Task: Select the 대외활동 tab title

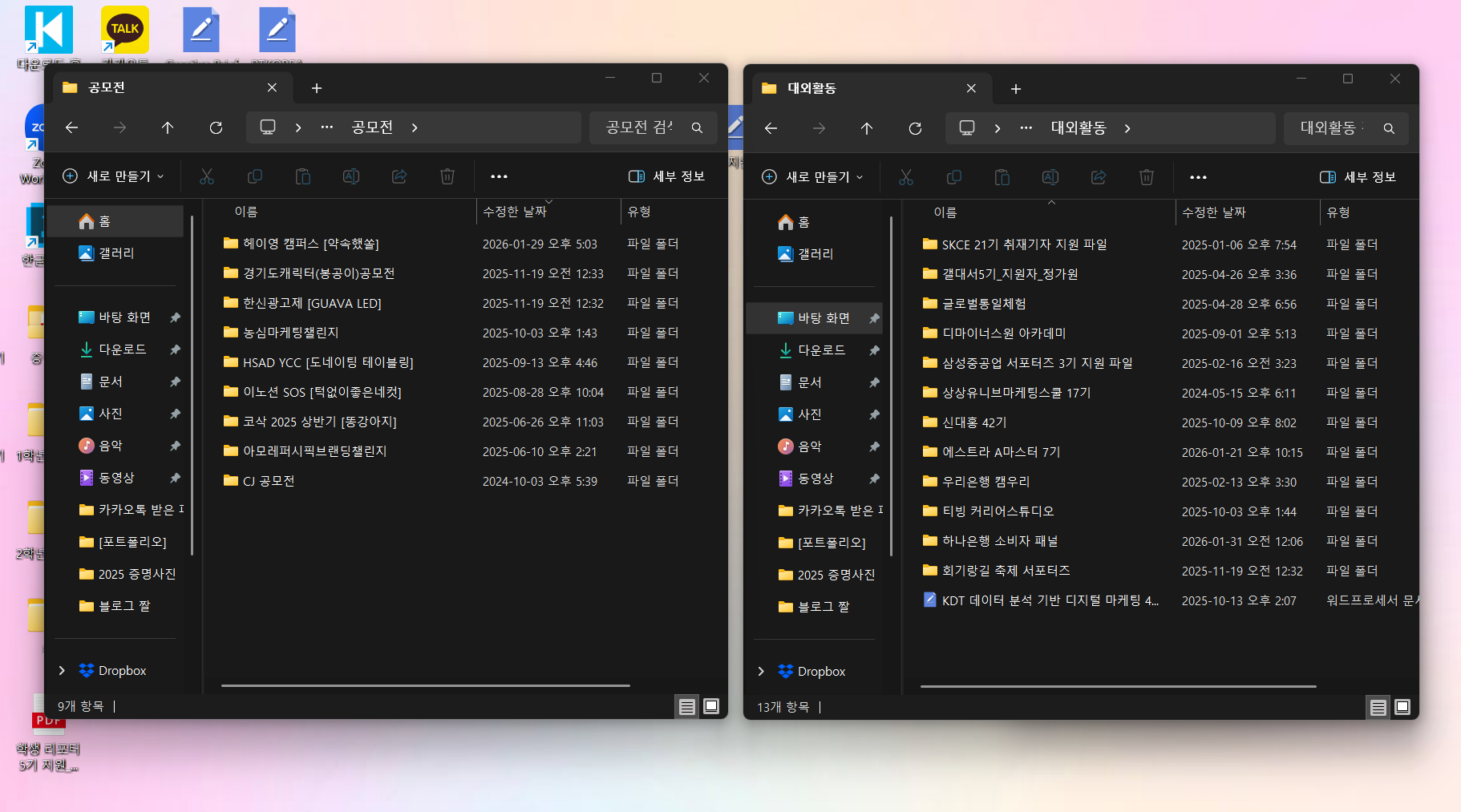Action: pos(811,88)
